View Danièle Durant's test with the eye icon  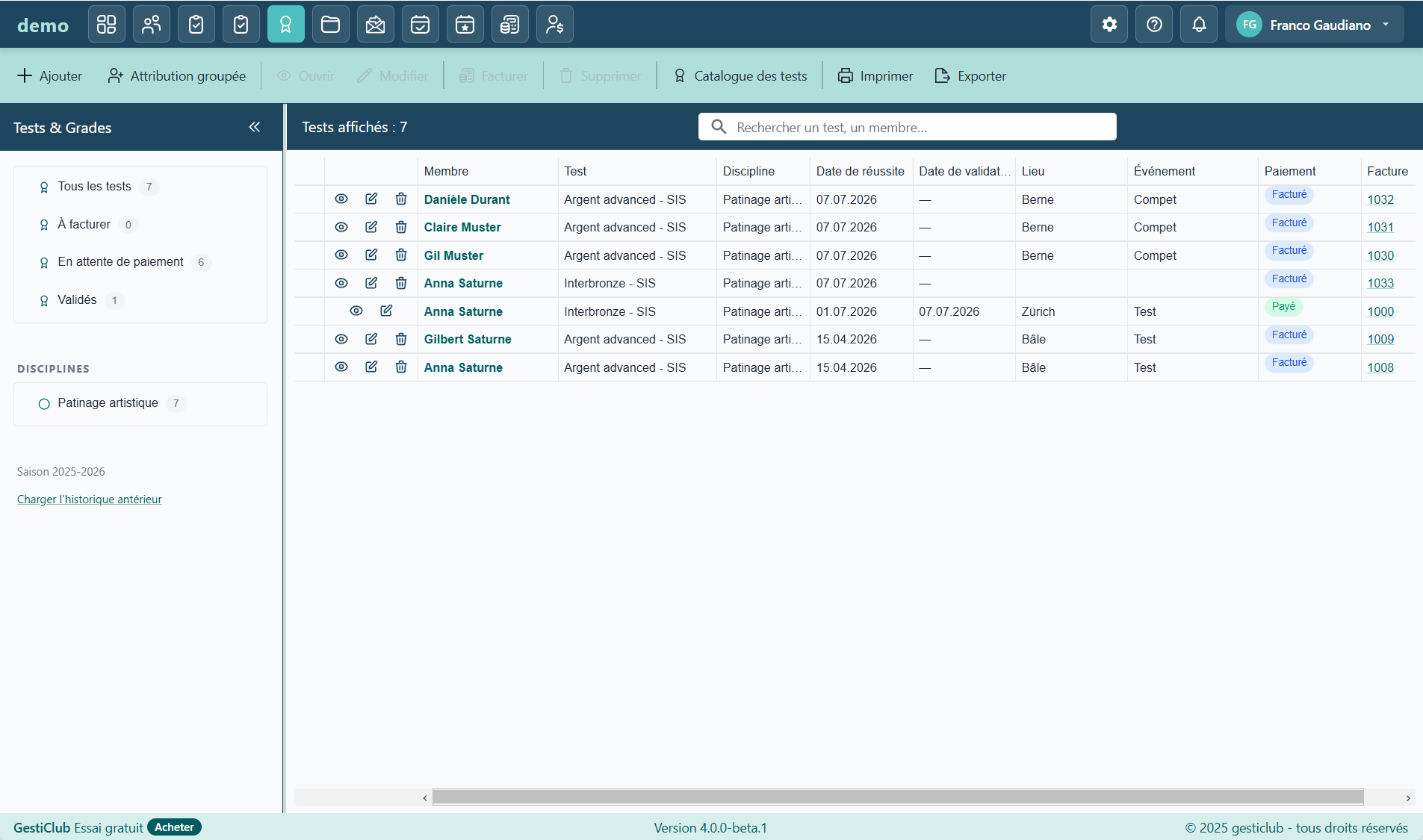coord(341,199)
